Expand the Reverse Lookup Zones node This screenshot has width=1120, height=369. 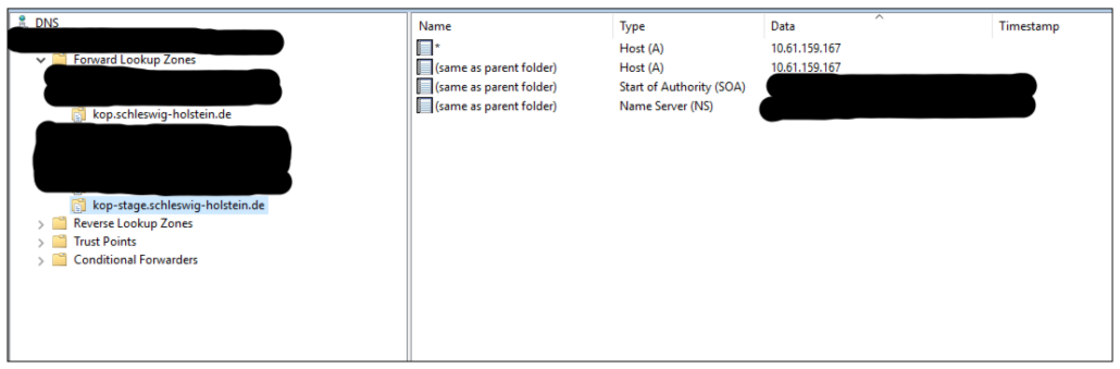tap(41, 224)
